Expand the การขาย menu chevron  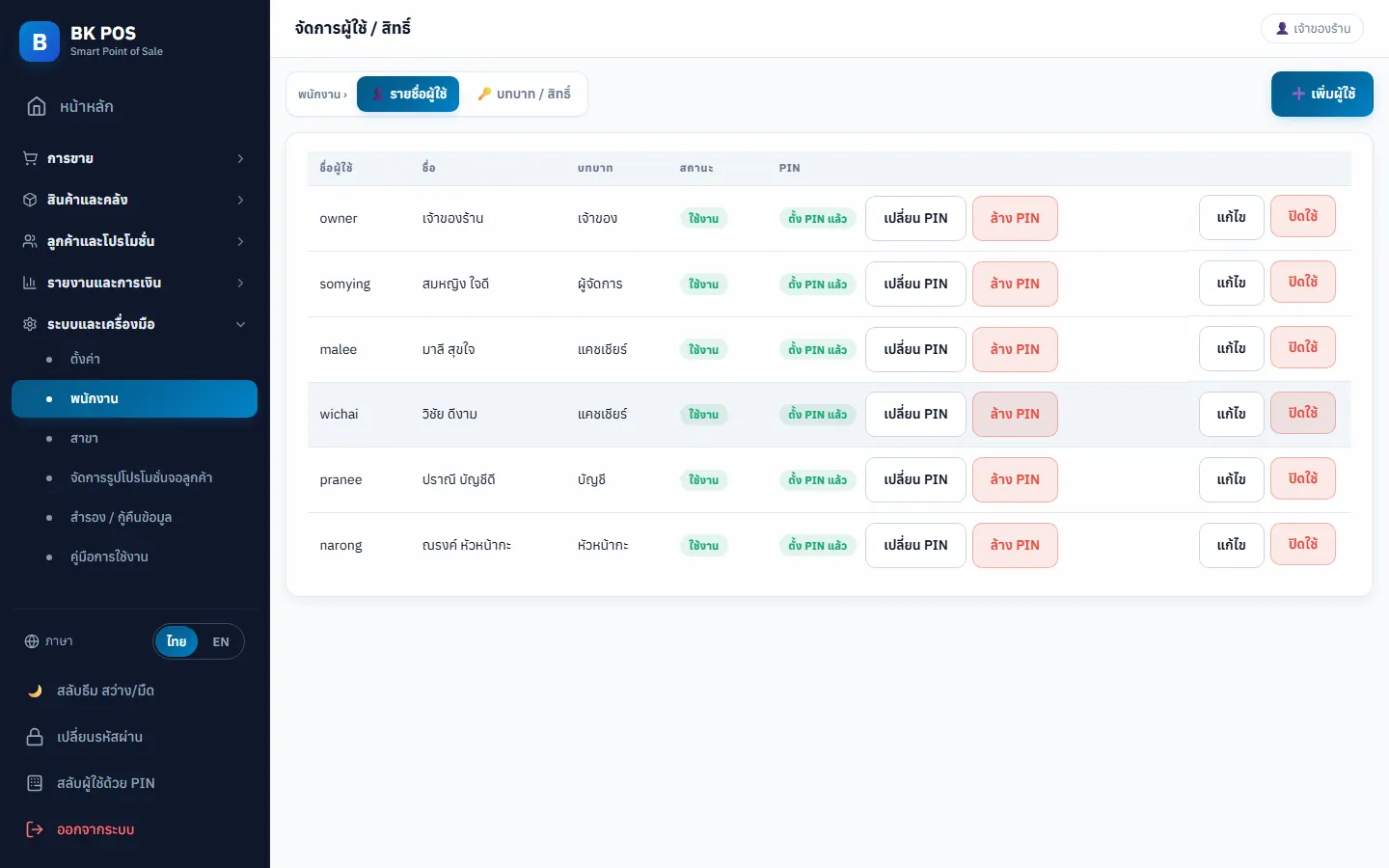point(240,158)
